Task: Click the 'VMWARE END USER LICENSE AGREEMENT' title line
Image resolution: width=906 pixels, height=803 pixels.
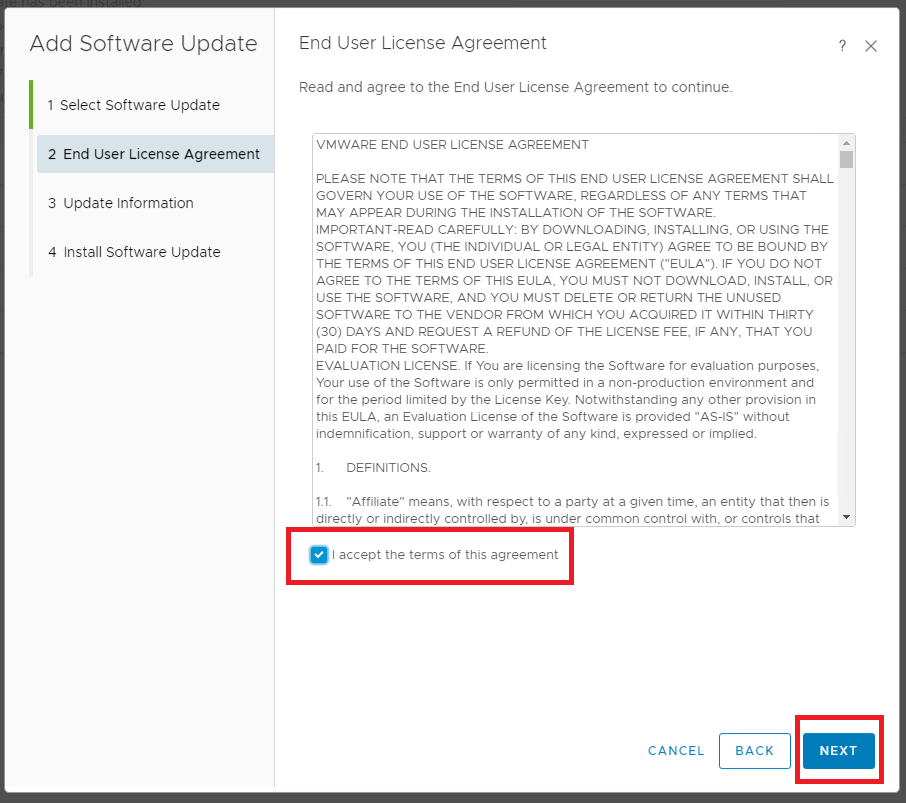Action: pos(452,145)
